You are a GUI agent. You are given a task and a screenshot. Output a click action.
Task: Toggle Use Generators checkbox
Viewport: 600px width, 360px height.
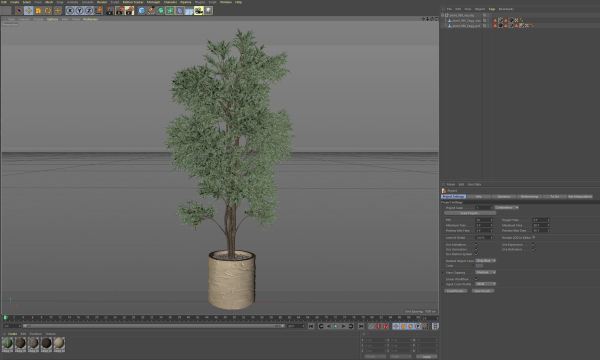tap(476, 249)
